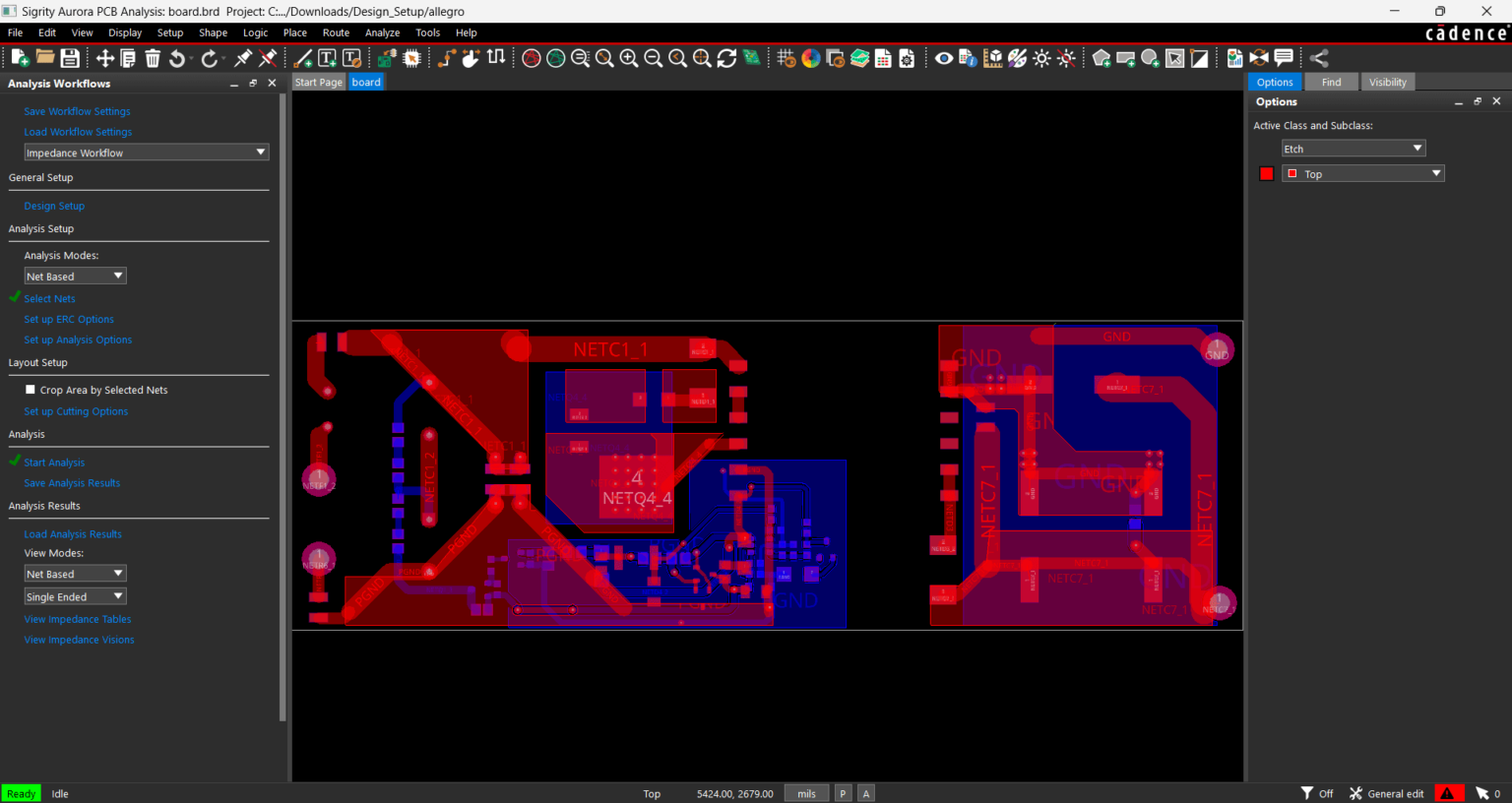Screen dimensions: 1512x803
Task: Click the Redraw toolbar icon
Action: point(726,58)
